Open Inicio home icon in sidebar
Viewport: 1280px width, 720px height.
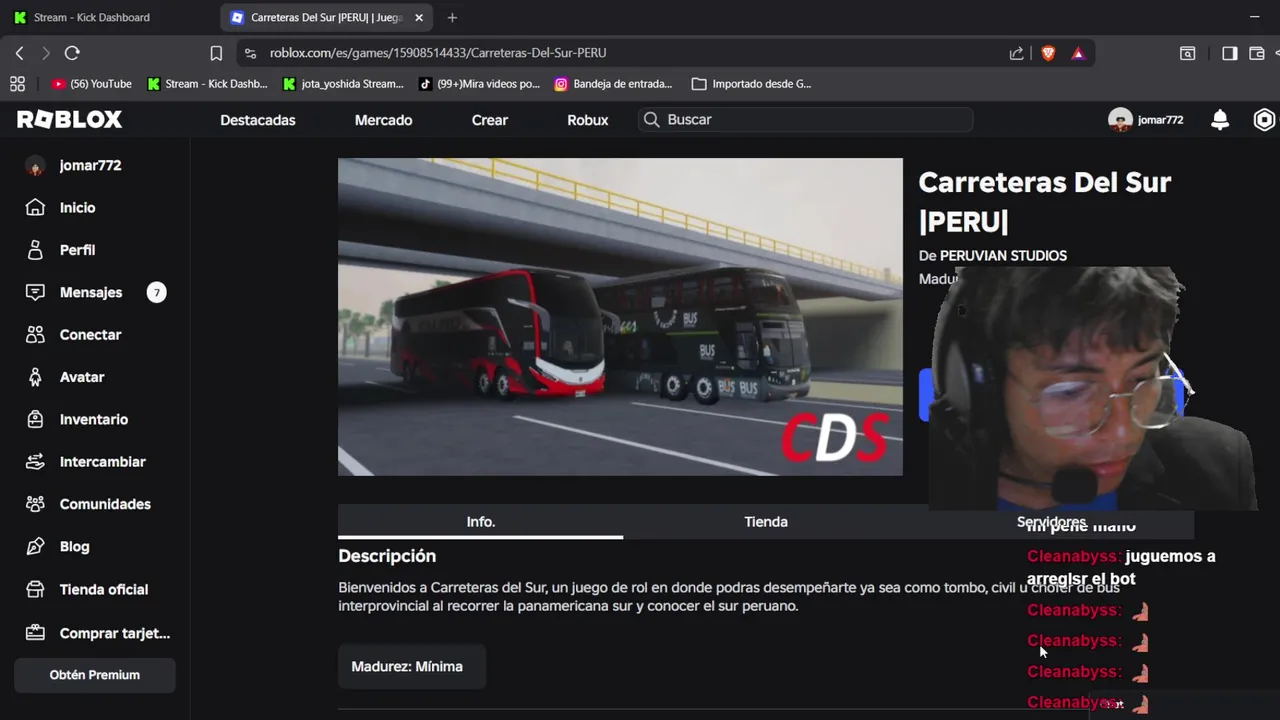(35, 207)
